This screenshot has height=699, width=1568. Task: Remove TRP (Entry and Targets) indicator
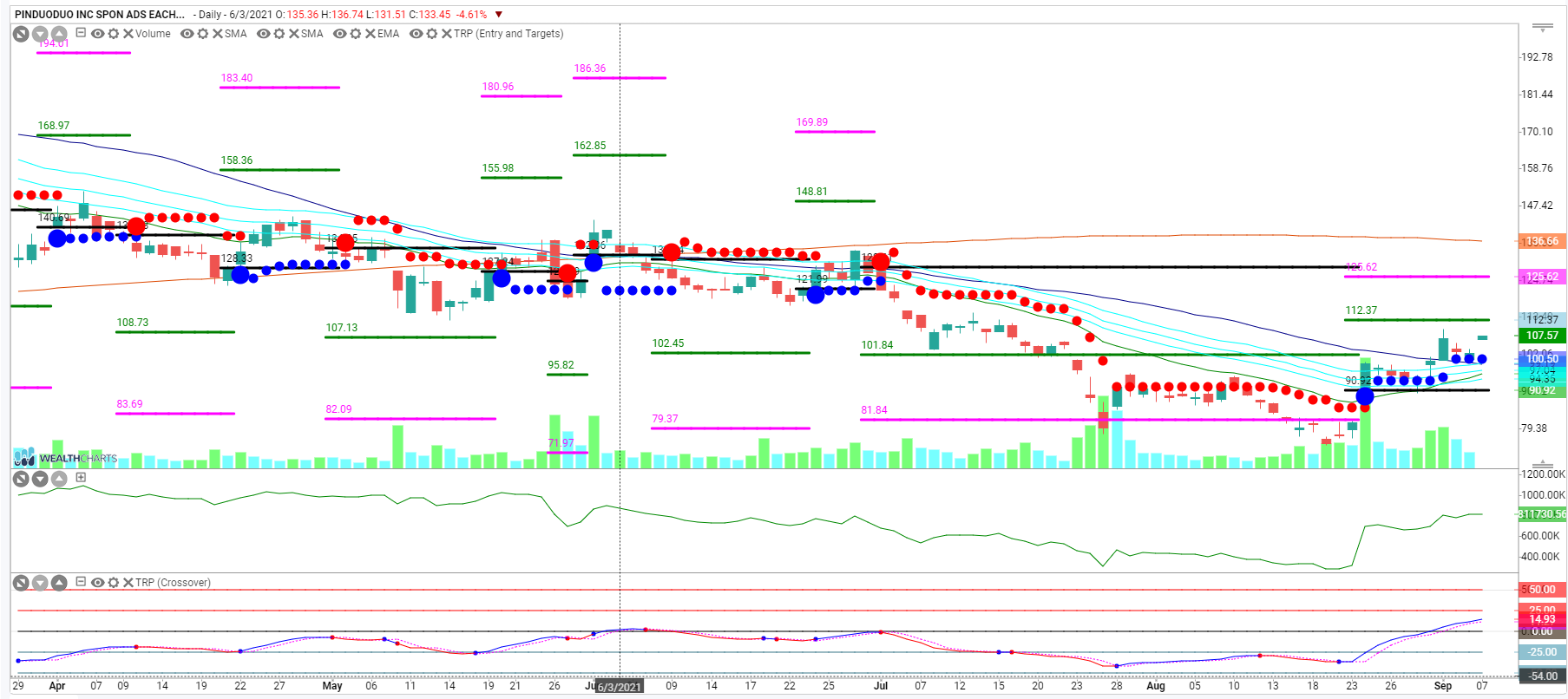[447, 34]
